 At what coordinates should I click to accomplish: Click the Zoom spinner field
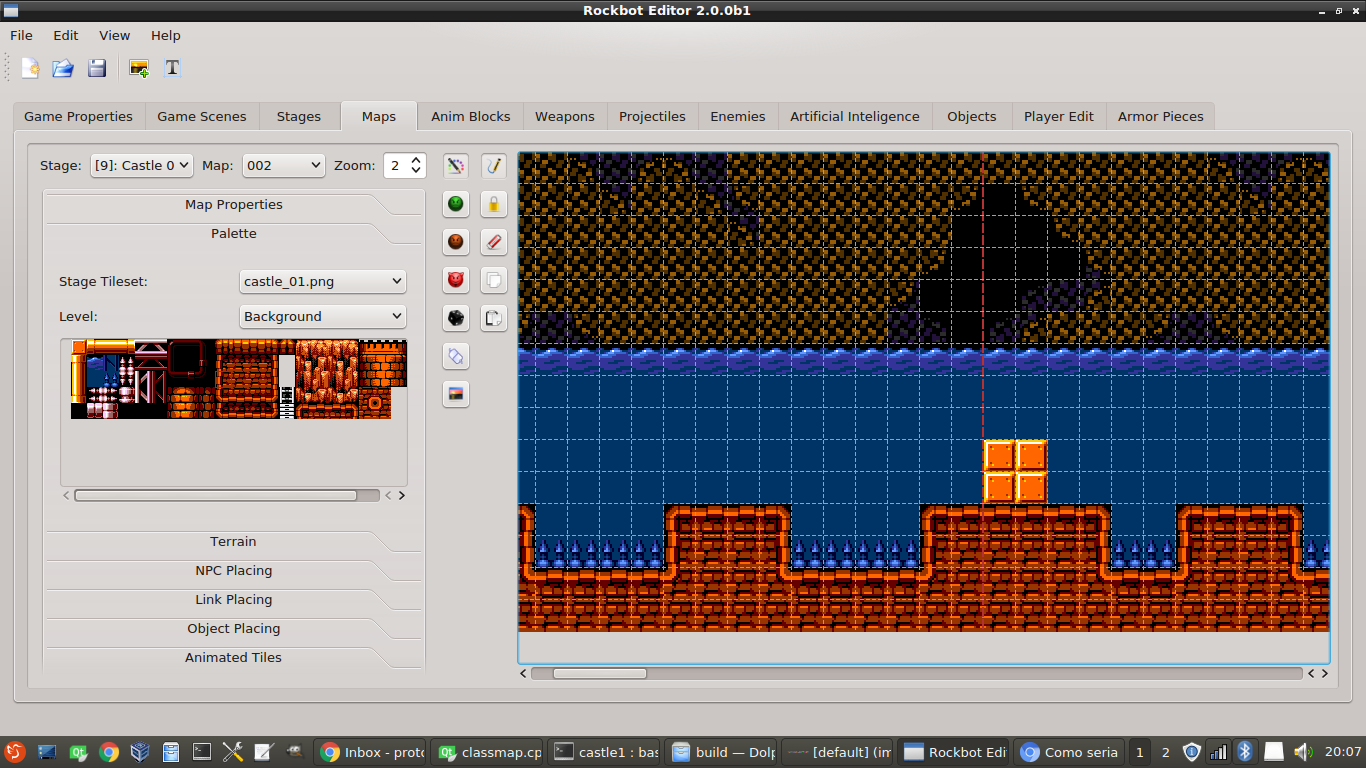point(405,165)
